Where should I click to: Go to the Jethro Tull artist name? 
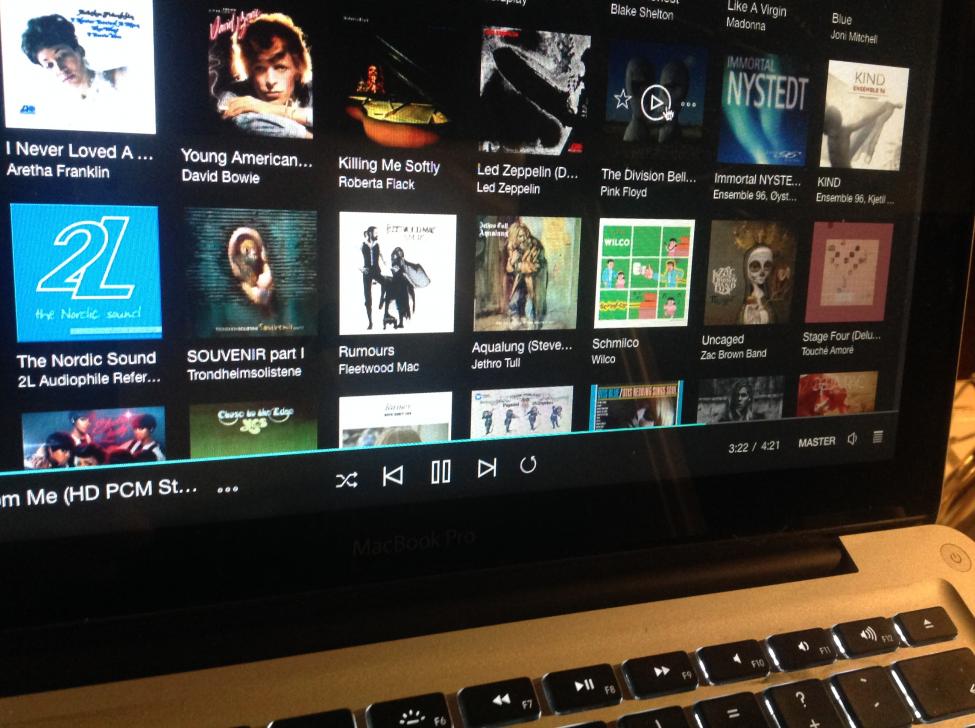(496, 362)
